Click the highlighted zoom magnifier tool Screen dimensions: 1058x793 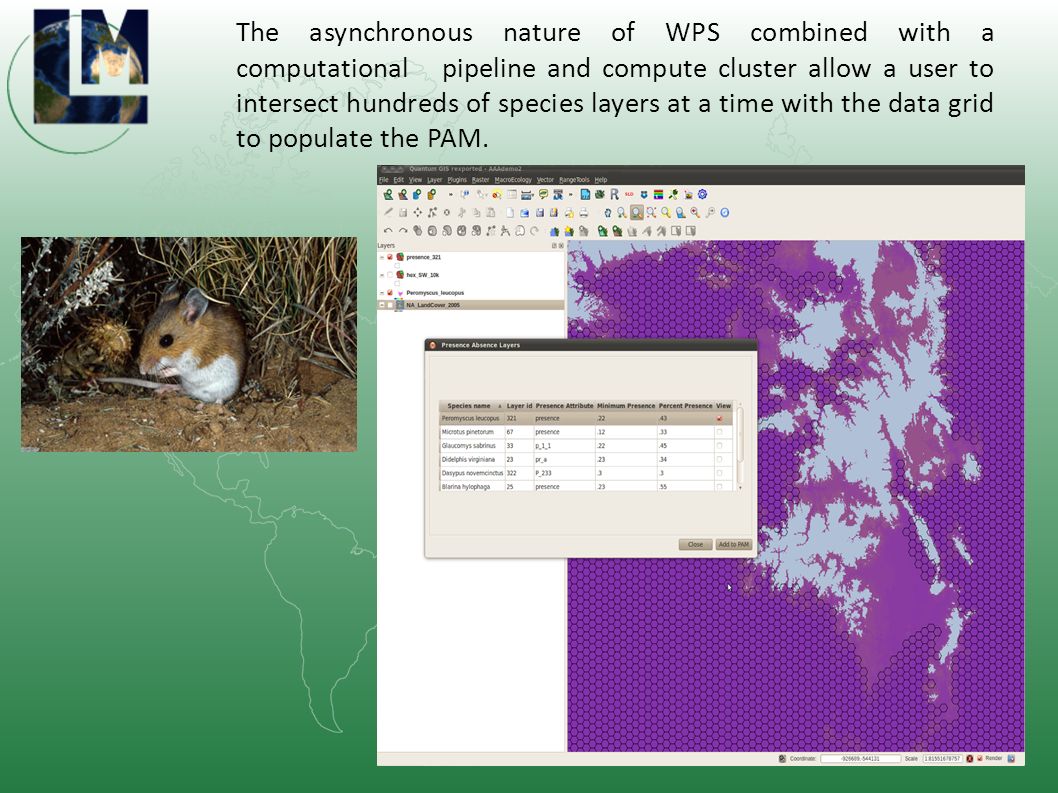coord(637,213)
